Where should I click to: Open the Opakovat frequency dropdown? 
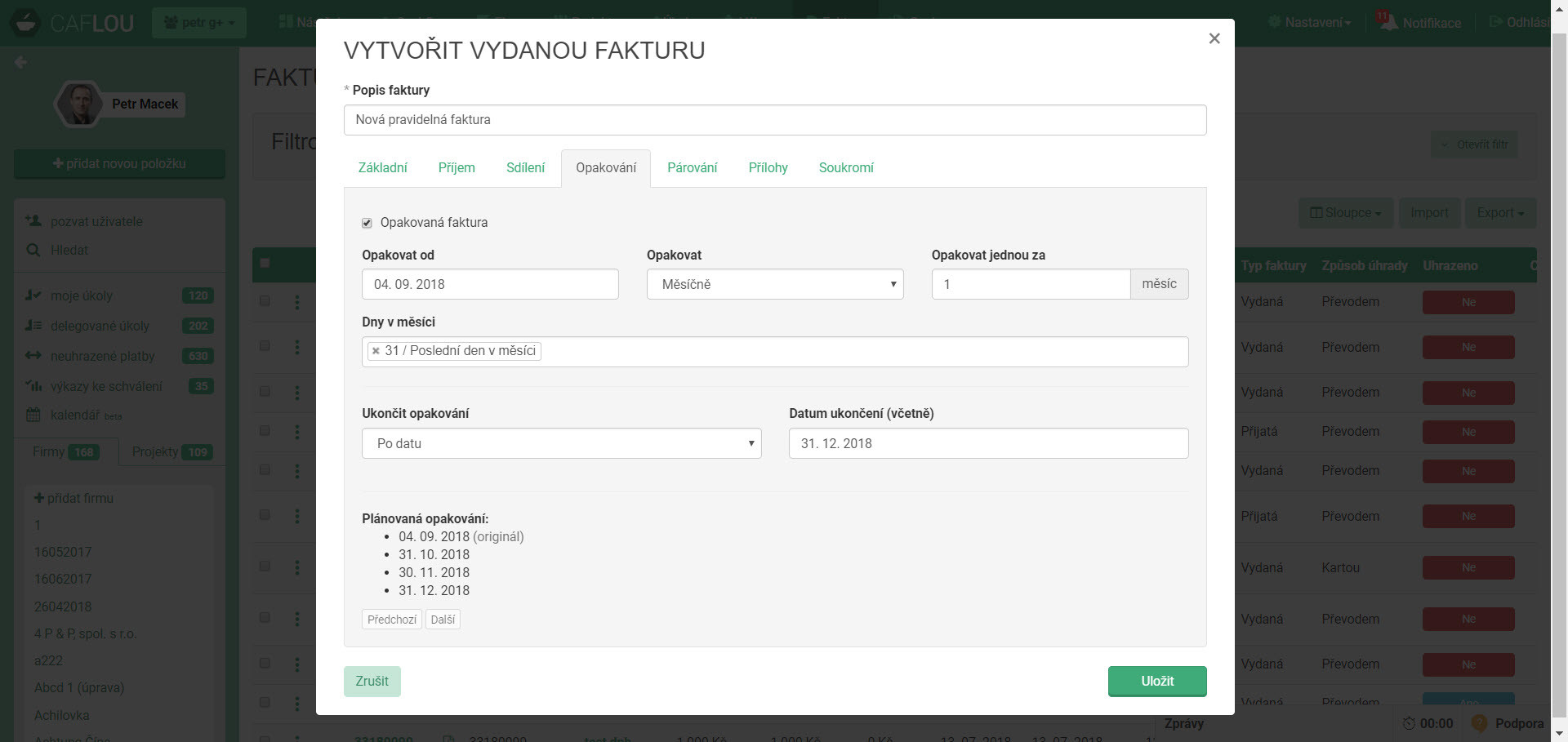[x=774, y=284]
